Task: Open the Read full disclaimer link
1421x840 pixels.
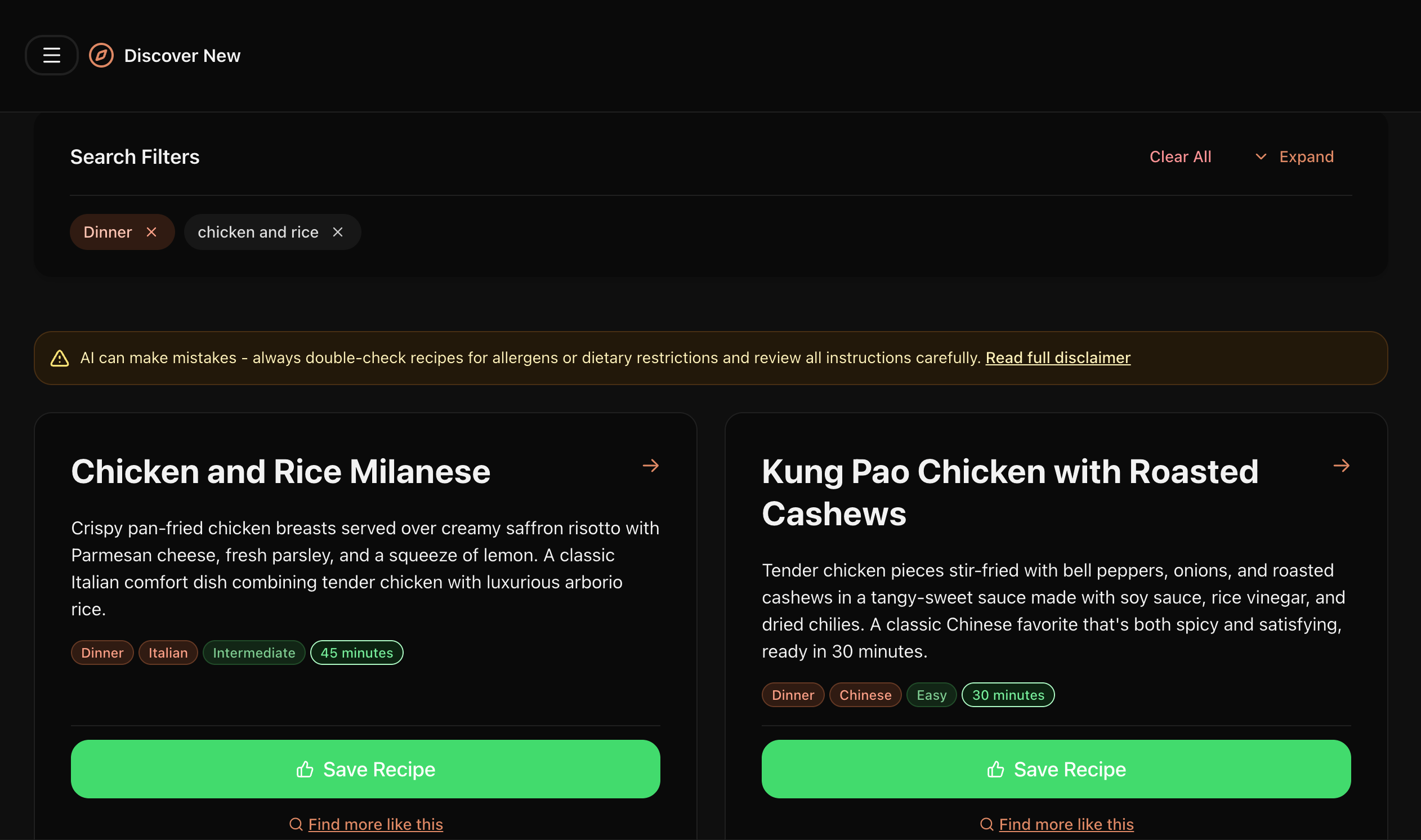Action: (1058, 358)
